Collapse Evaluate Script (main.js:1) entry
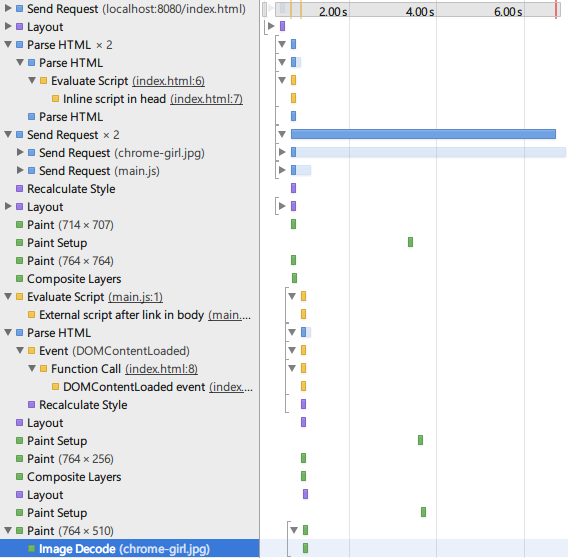568x558 pixels. pos(8,296)
